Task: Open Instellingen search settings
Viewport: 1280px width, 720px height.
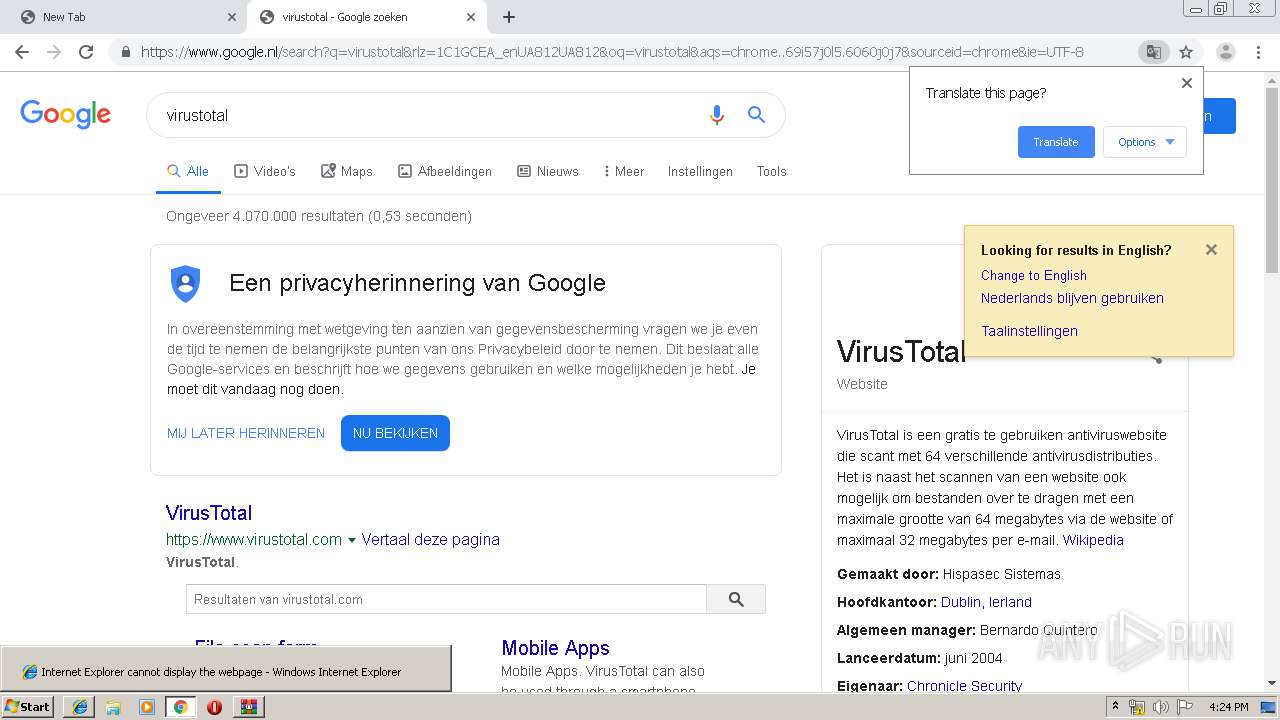Action: (x=700, y=171)
